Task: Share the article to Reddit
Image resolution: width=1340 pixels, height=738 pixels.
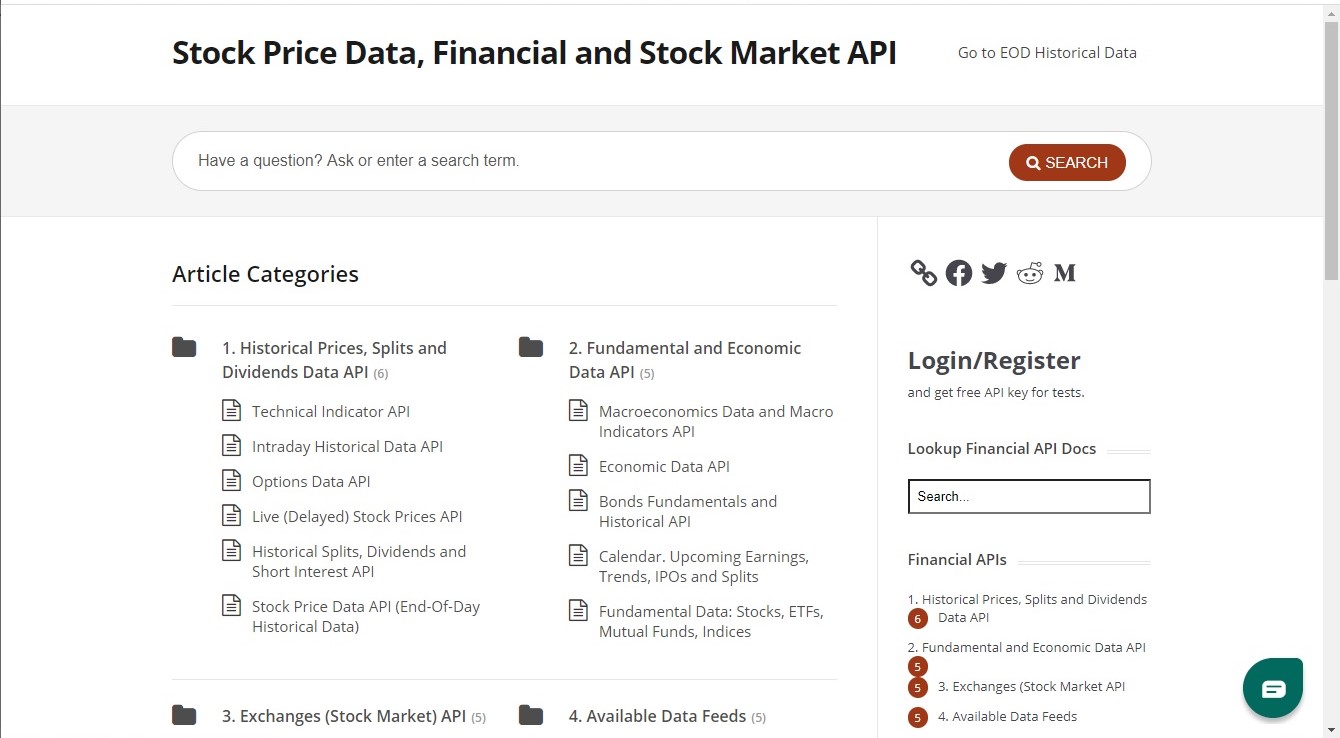Action: (x=1029, y=272)
